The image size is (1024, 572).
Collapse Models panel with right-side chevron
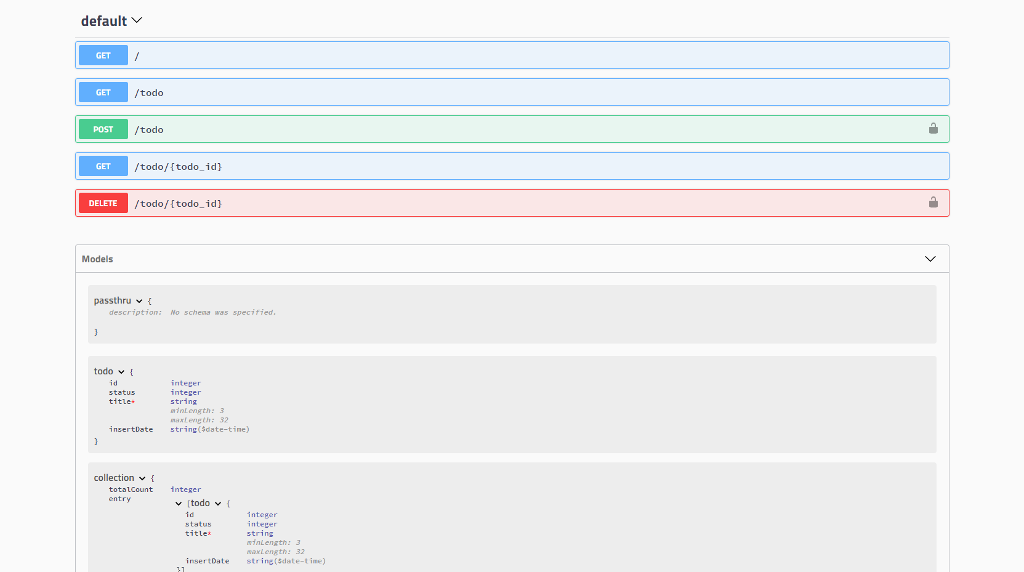pyautogui.click(x=930, y=259)
